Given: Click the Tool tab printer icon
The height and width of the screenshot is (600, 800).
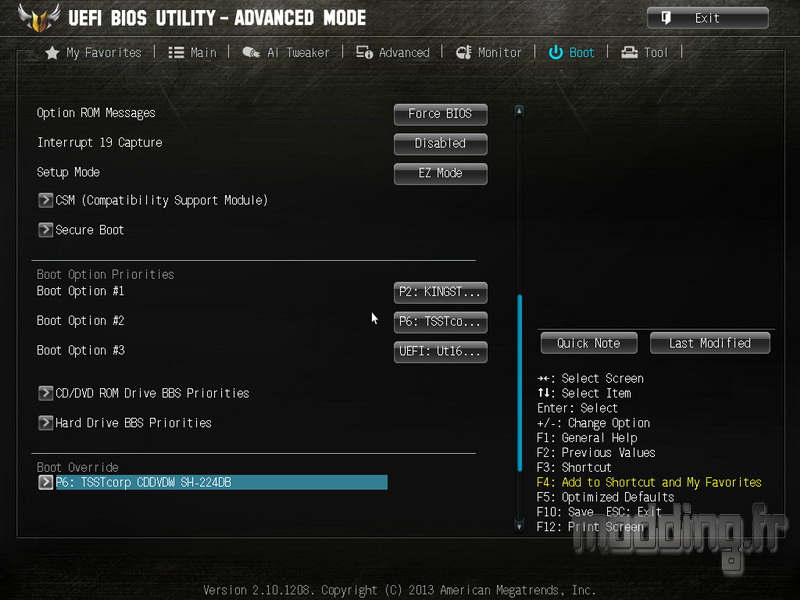Looking at the screenshot, I should 629,53.
